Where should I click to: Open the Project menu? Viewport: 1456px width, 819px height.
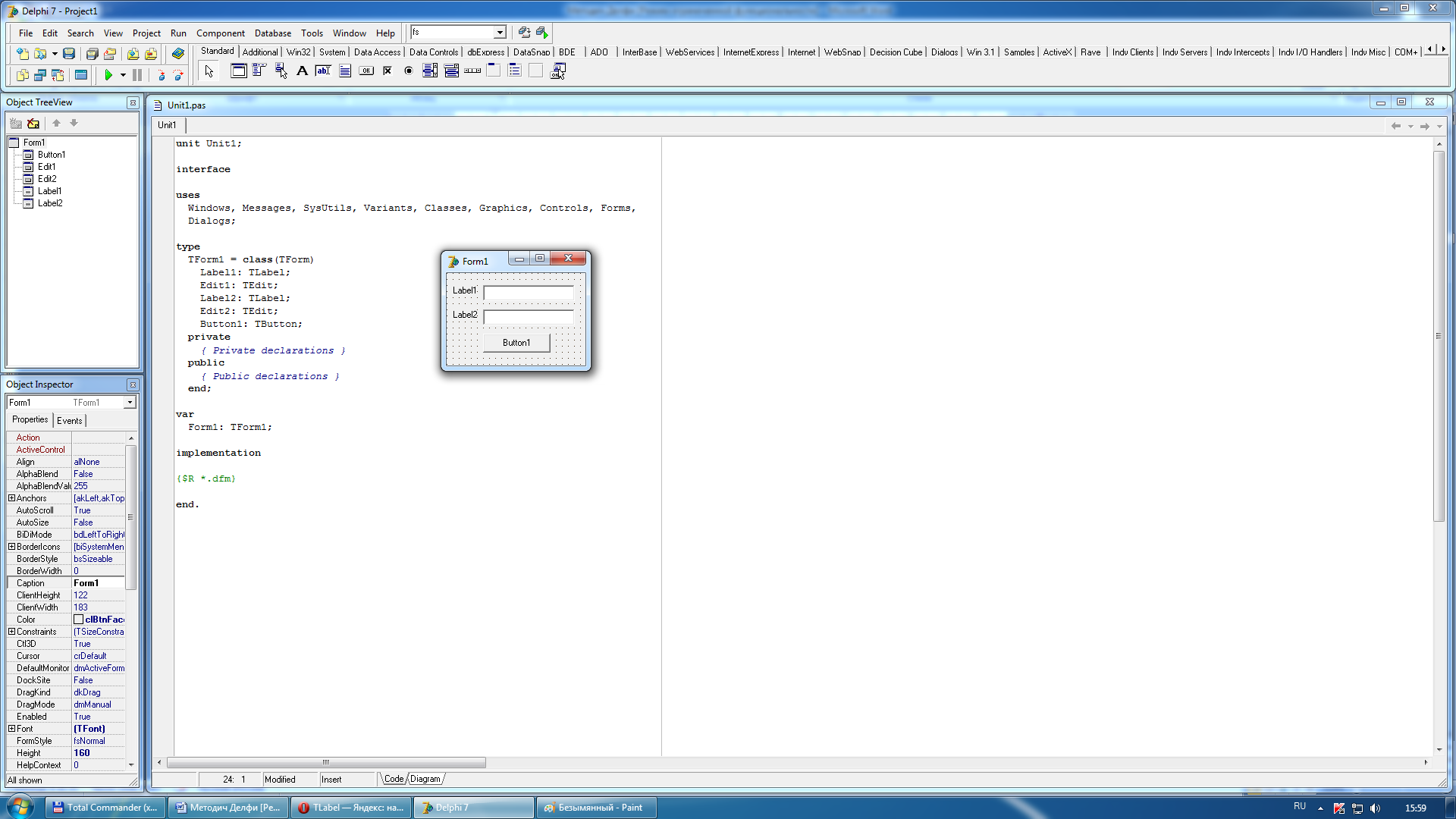146,33
